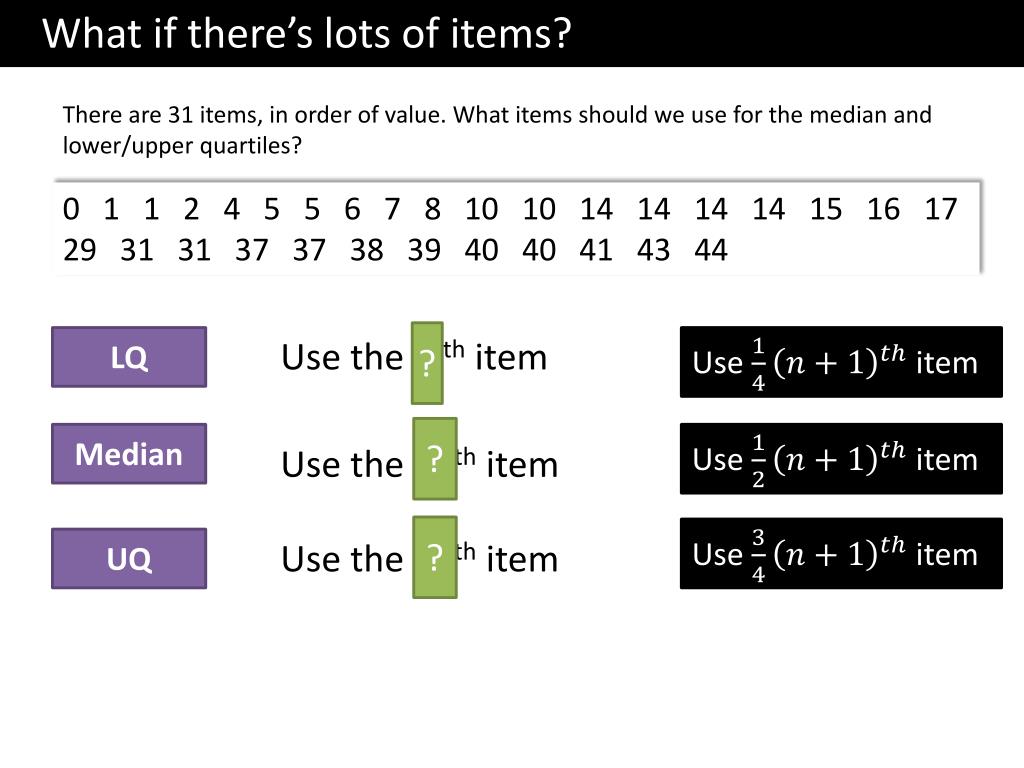Select the three-quarters (n+1)th item formula box
1024x768 pixels.
[x=841, y=553]
